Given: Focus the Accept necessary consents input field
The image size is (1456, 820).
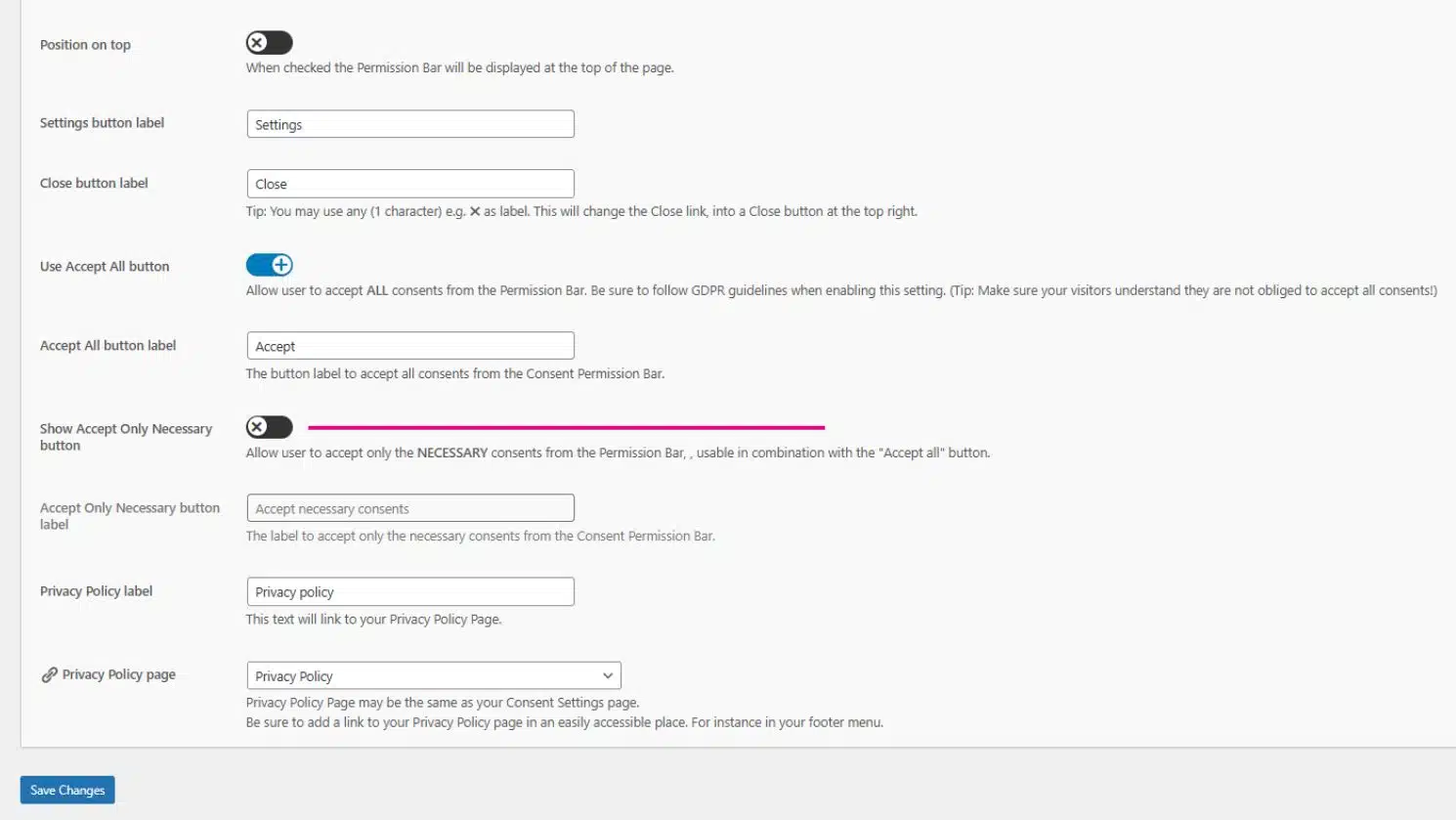Looking at the screenshot, I should point(410,508).
